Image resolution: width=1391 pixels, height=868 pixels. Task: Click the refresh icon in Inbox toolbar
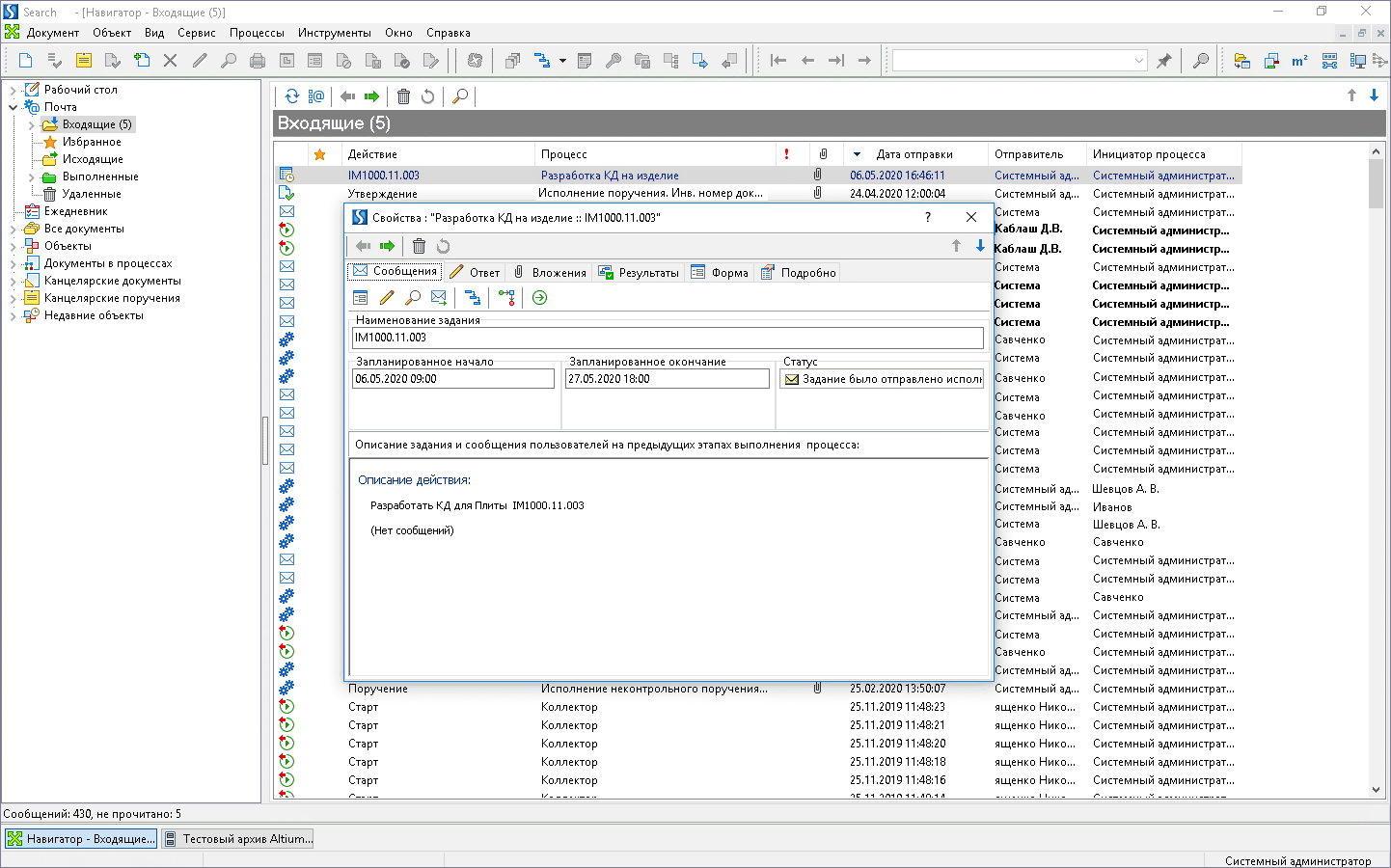pos(291,96)
